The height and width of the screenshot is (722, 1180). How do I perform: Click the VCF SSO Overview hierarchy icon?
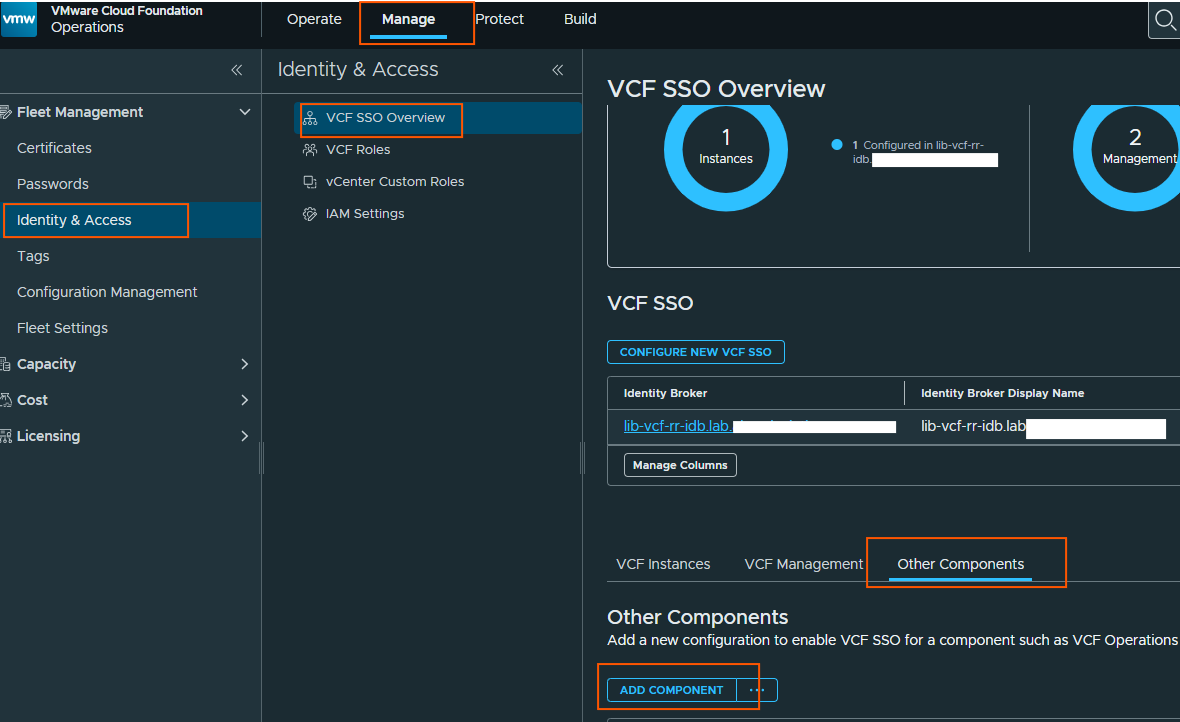310,118
